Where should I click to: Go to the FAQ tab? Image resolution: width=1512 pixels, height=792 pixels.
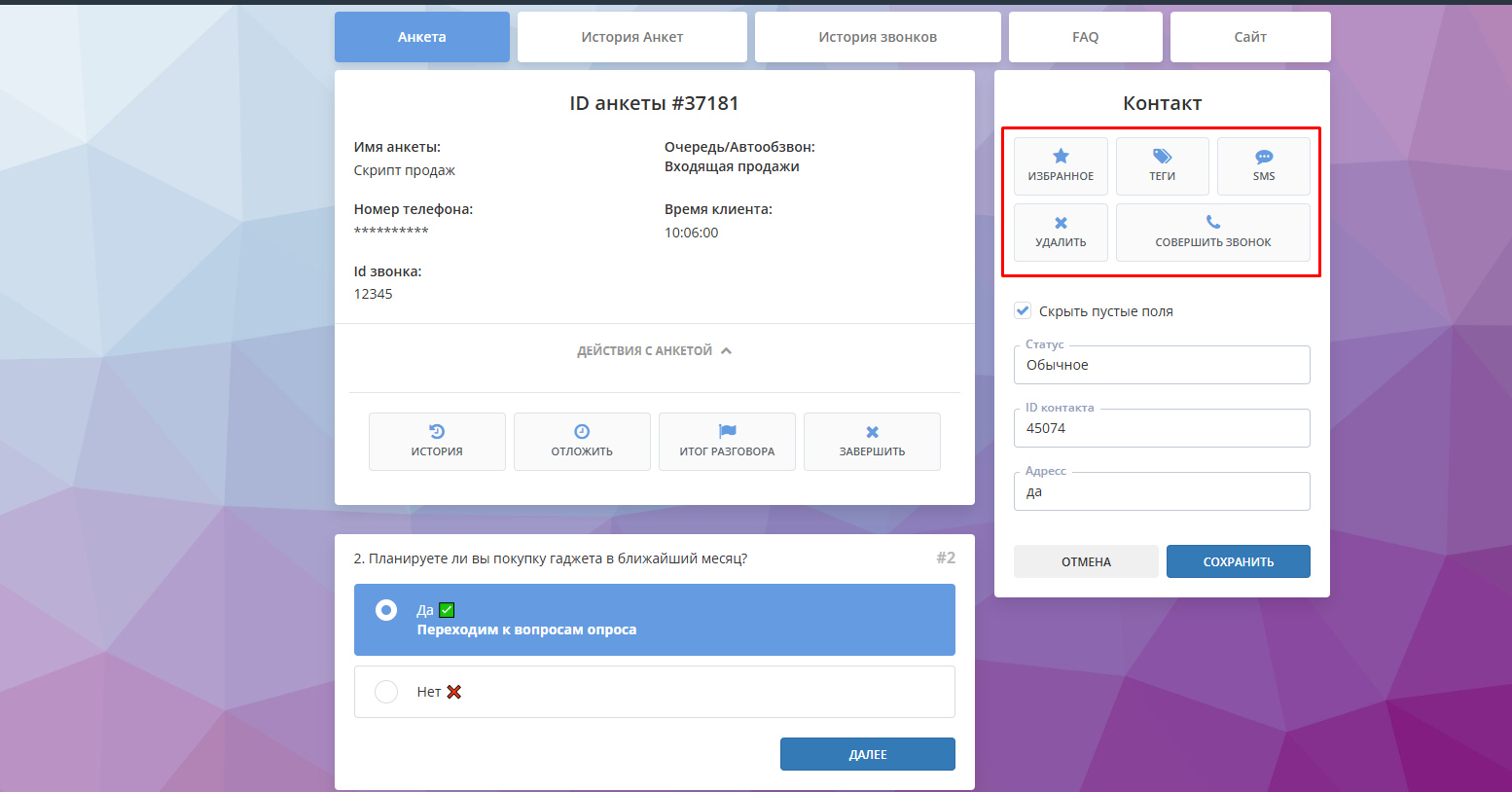pyautogui.click(x=1085, y=37)
